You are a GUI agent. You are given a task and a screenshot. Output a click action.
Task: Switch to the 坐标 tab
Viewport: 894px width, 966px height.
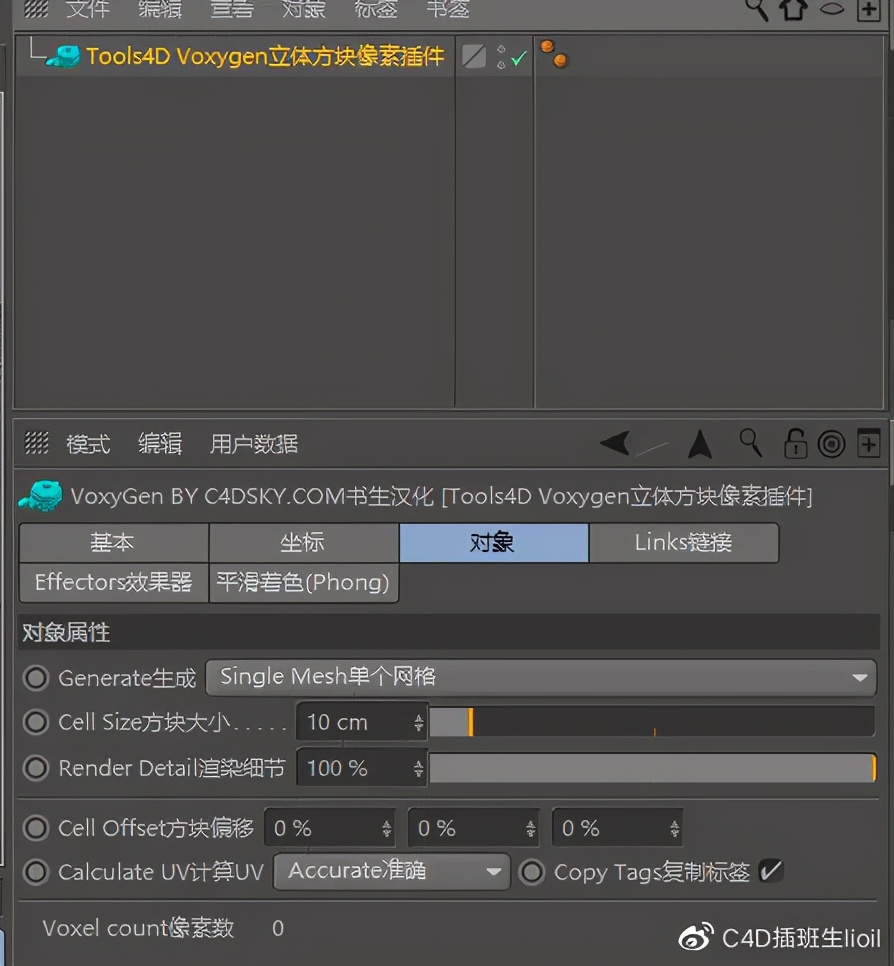[x=302, y=543]
